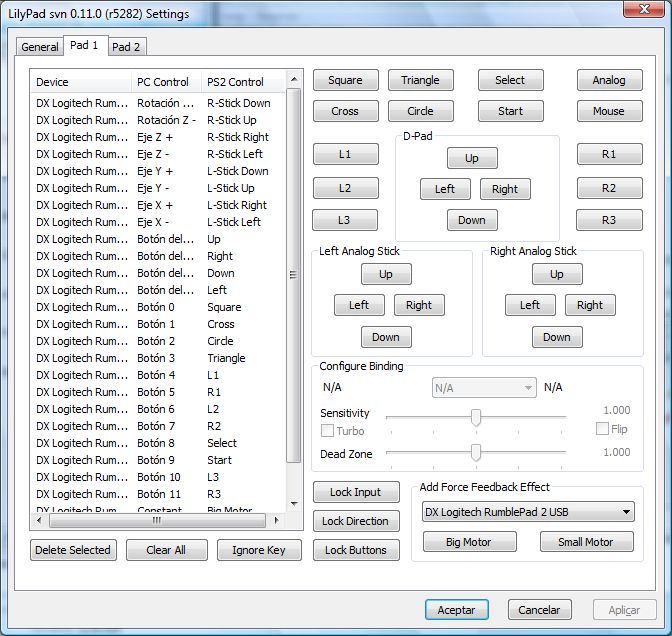Viewport: 672px width, 636px height.
Task: Click the Triangle binding button
Action: tap(420, 80)
